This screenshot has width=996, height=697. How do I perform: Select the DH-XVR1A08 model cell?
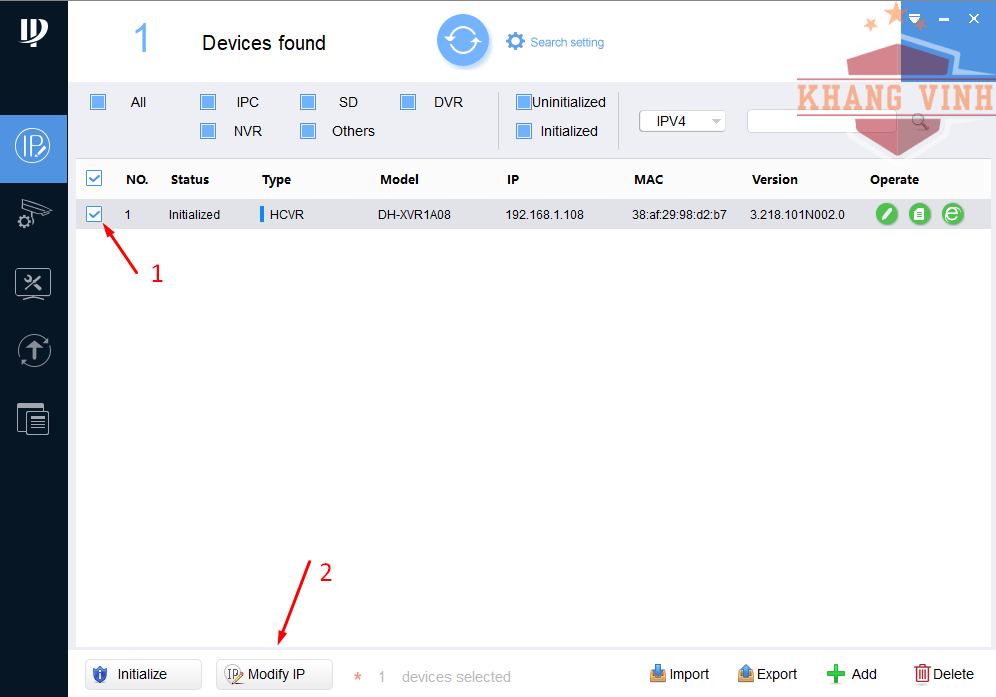(414, 215)
